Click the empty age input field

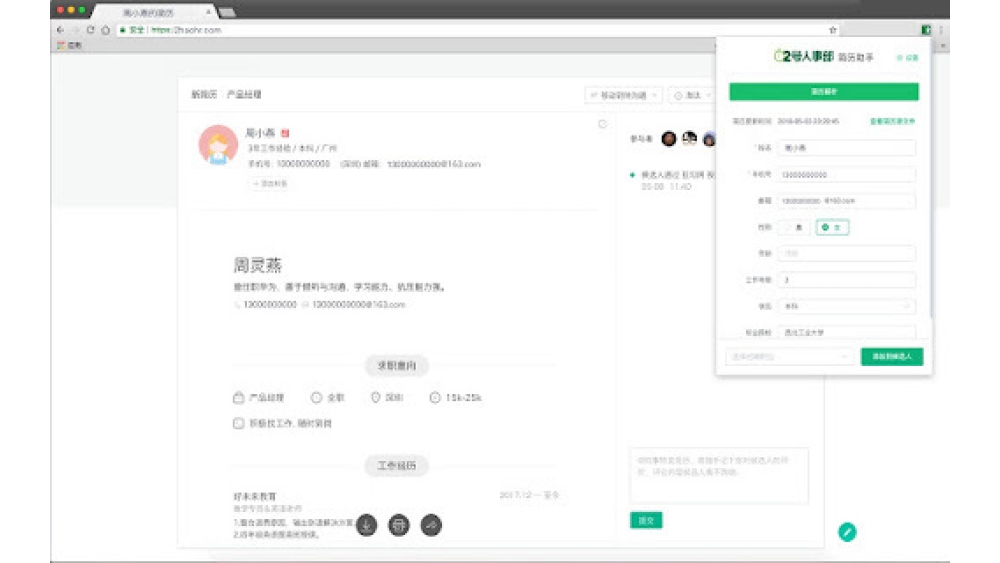coord(846,253)
